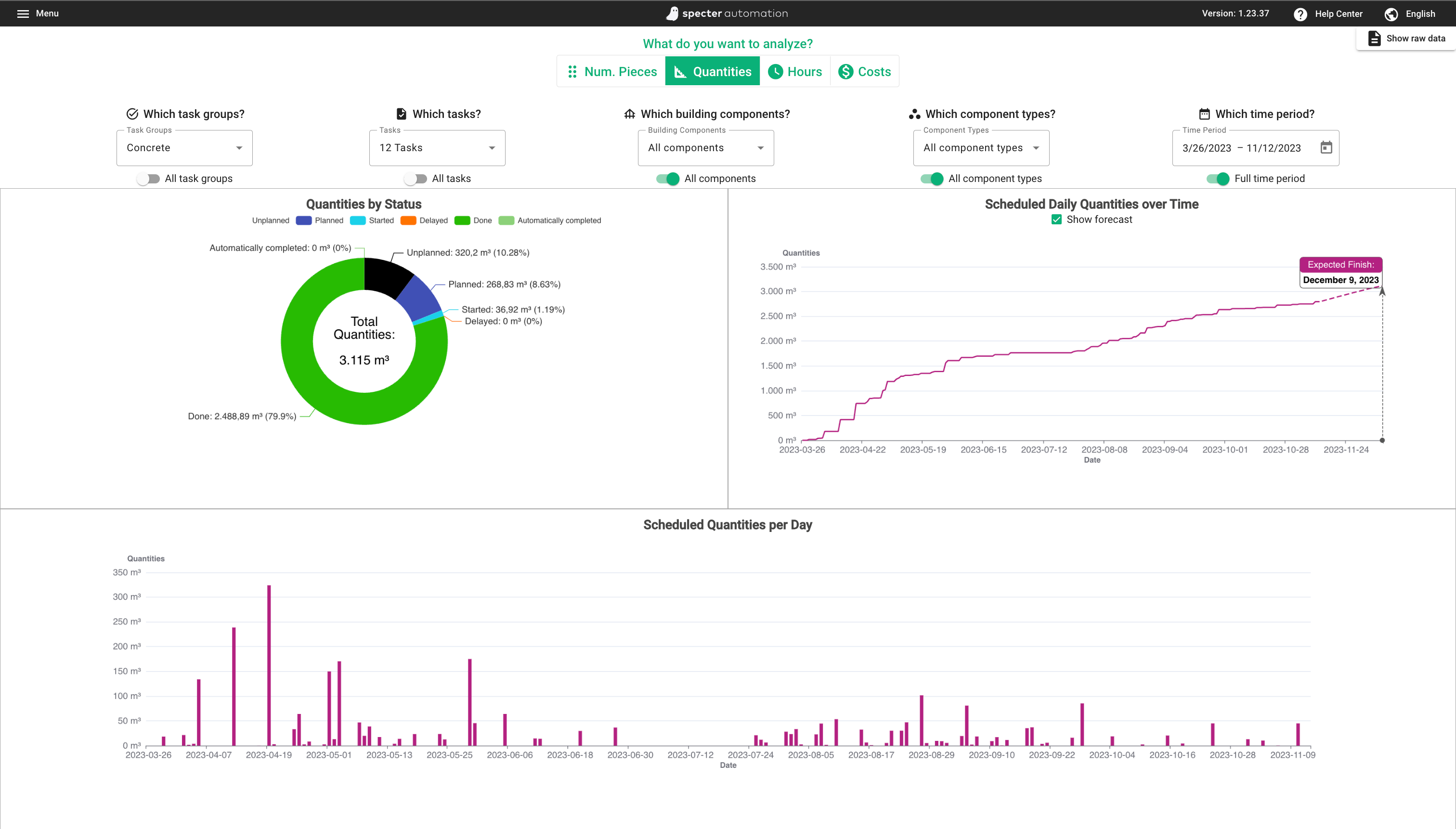Click the Planned blue legend swatch
This screenshot has height=829, width=1456.
[x=303, y=221]
